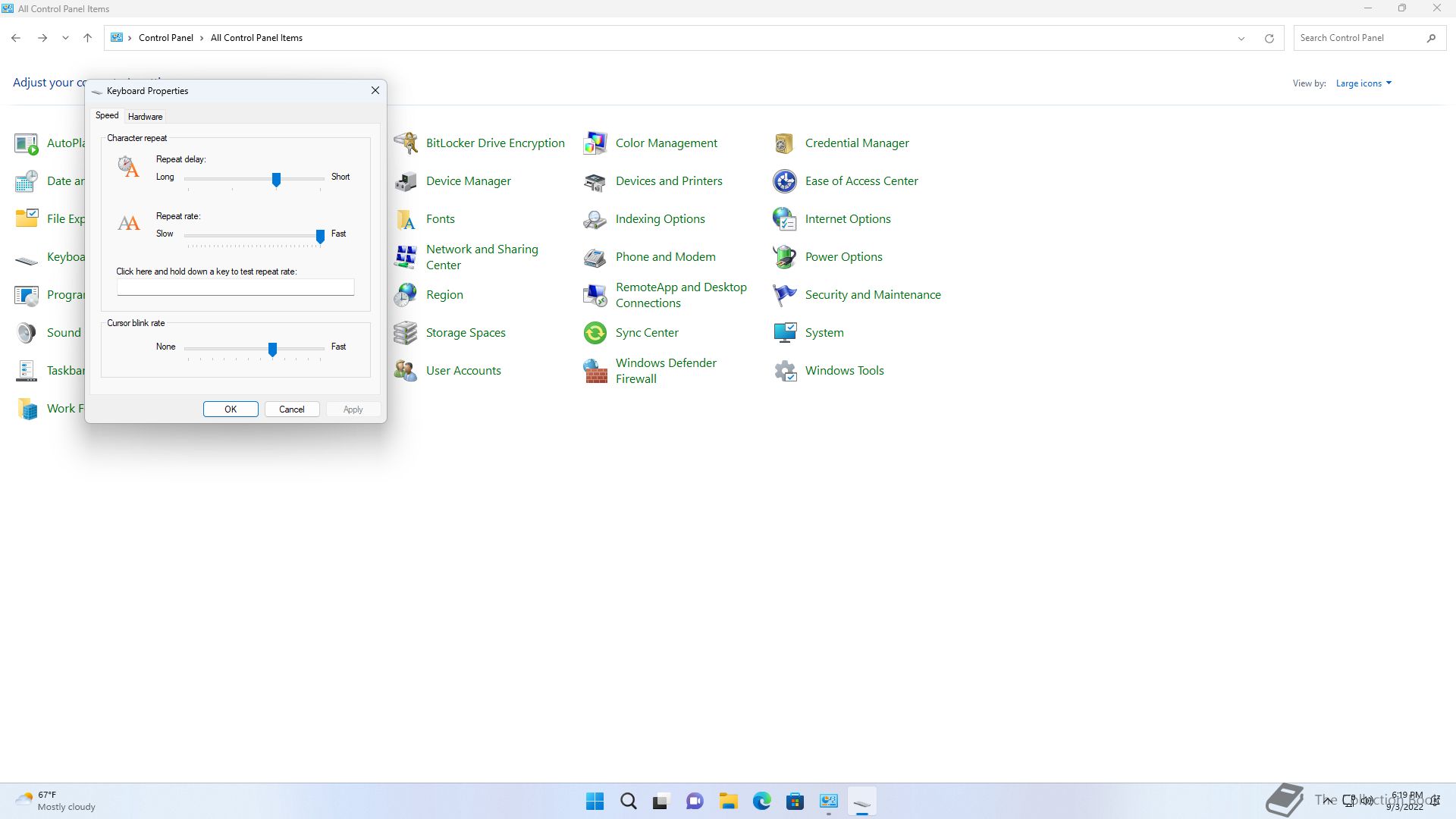
Task: Open Device Manager icon
Action: tap(406, 181)
